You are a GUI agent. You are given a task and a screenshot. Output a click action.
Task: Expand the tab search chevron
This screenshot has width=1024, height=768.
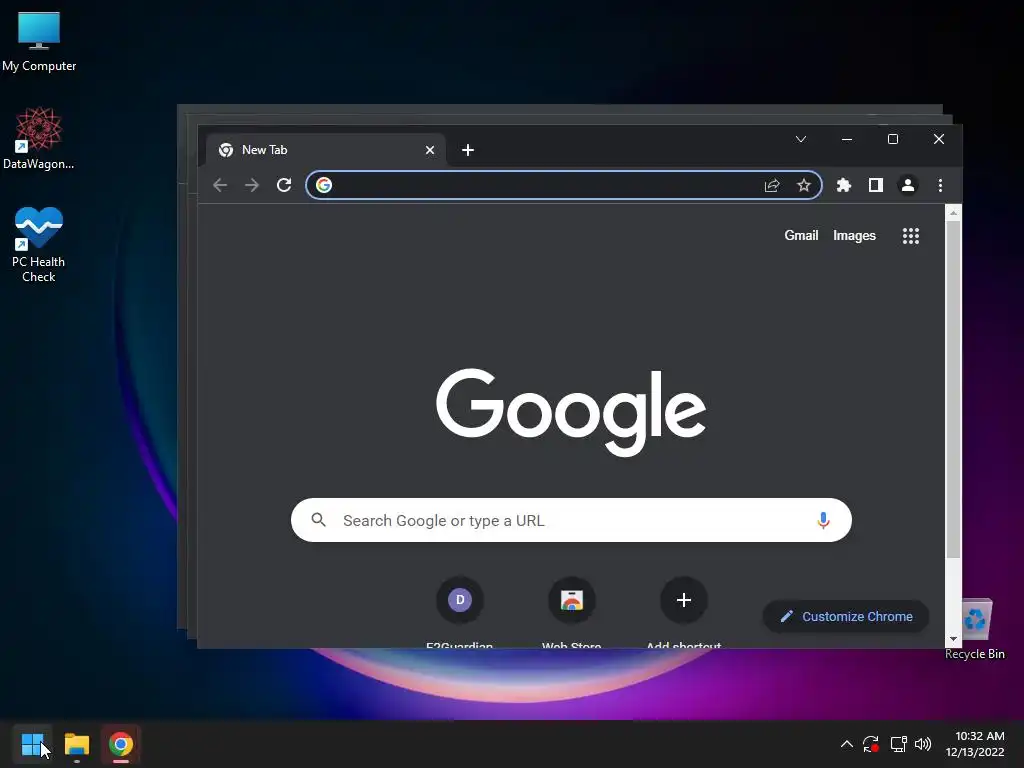[801, 139]
